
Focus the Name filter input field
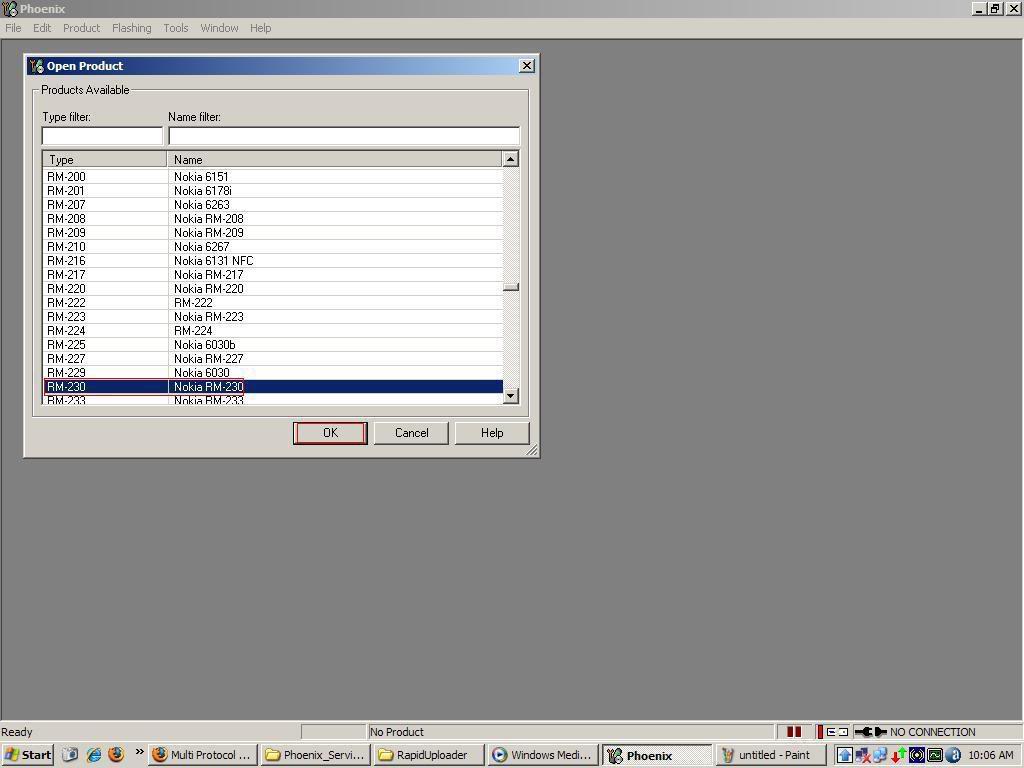[344, 136]
